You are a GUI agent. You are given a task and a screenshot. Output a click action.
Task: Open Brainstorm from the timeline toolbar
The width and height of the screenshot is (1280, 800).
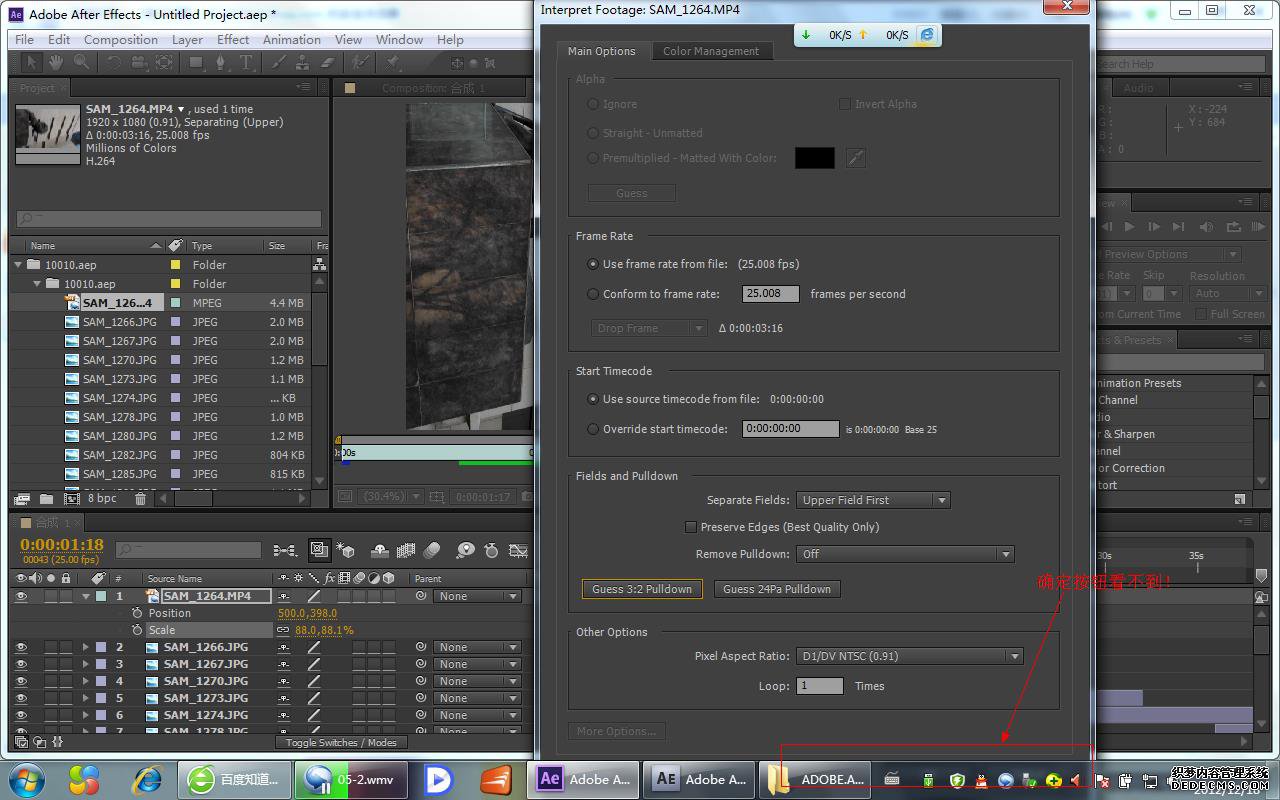point(465,550)
